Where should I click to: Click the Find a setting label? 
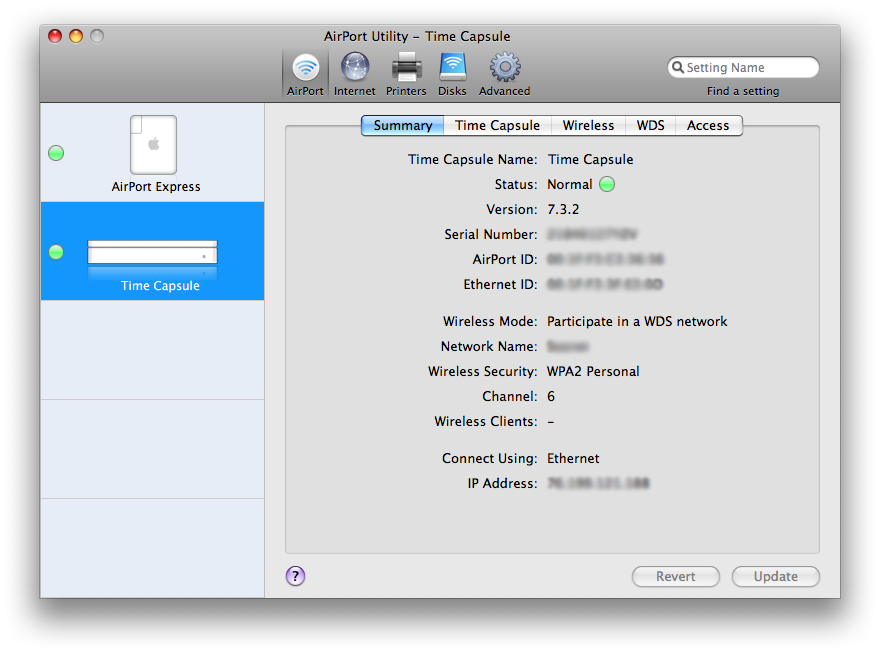(x=742, y=91)
